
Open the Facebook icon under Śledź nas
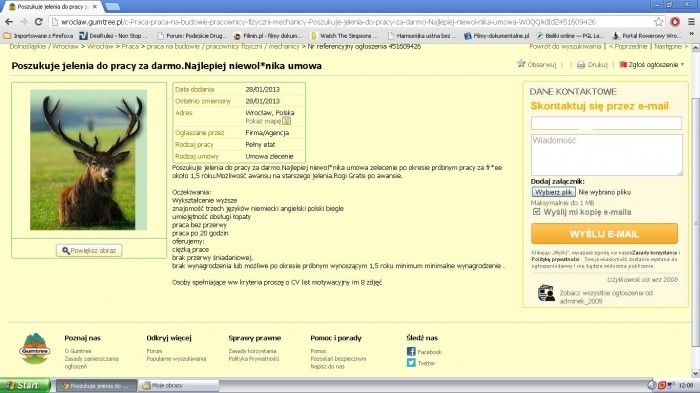tap(411, 351)
